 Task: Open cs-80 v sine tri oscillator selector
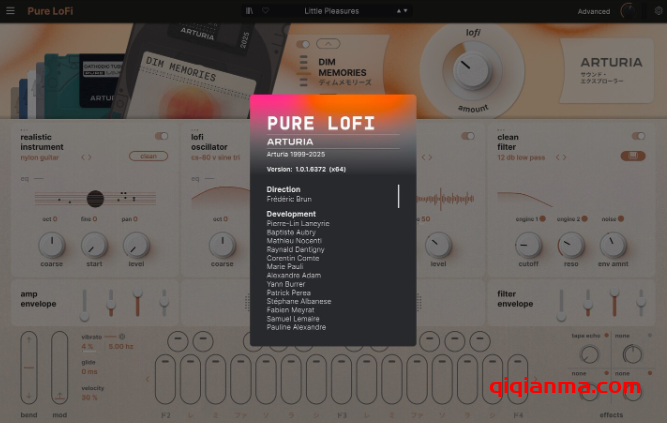coord(215,157)
